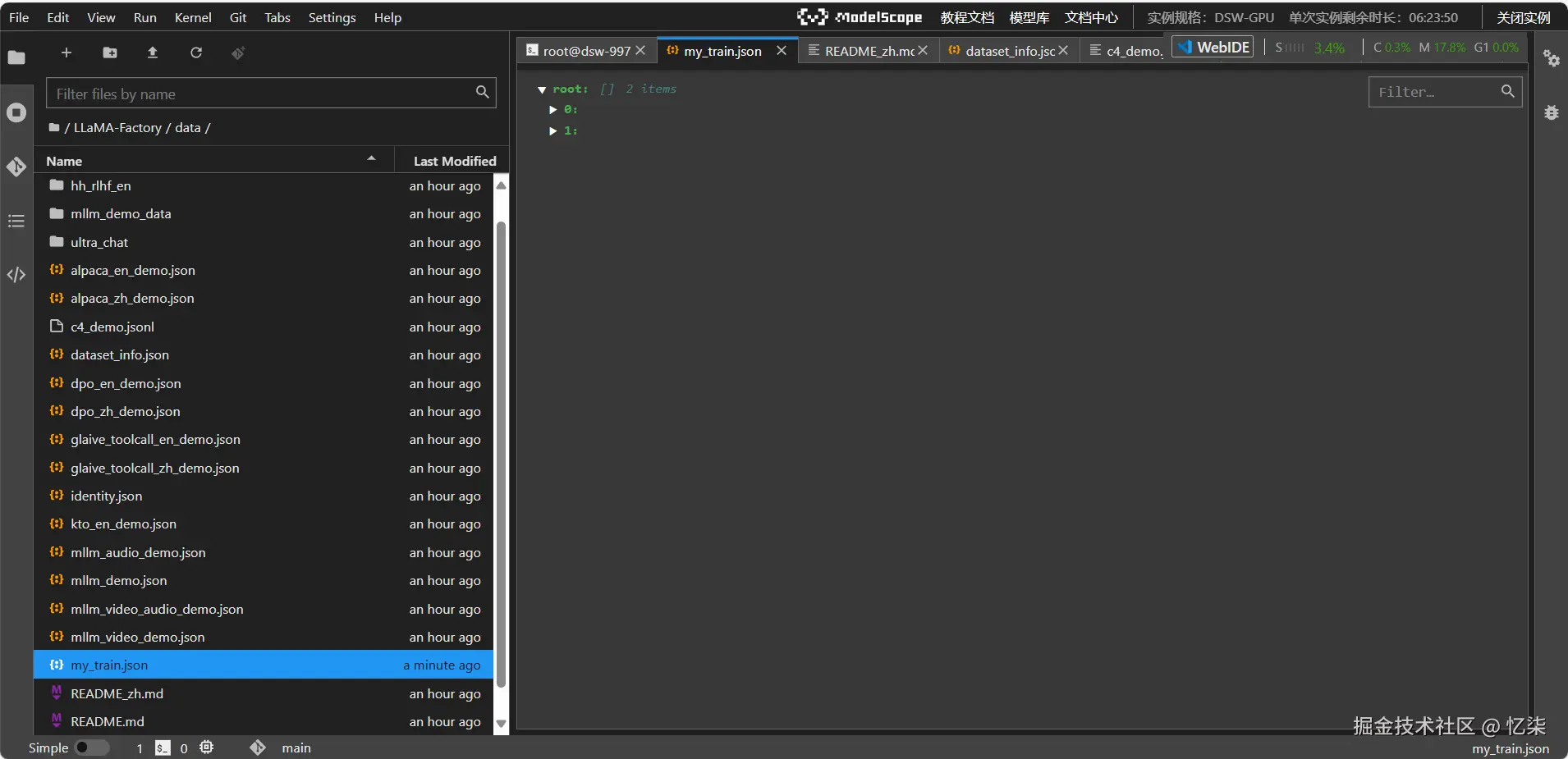Click the ModelScope logo
This screenshot has height=759, width=1568.
860,17
